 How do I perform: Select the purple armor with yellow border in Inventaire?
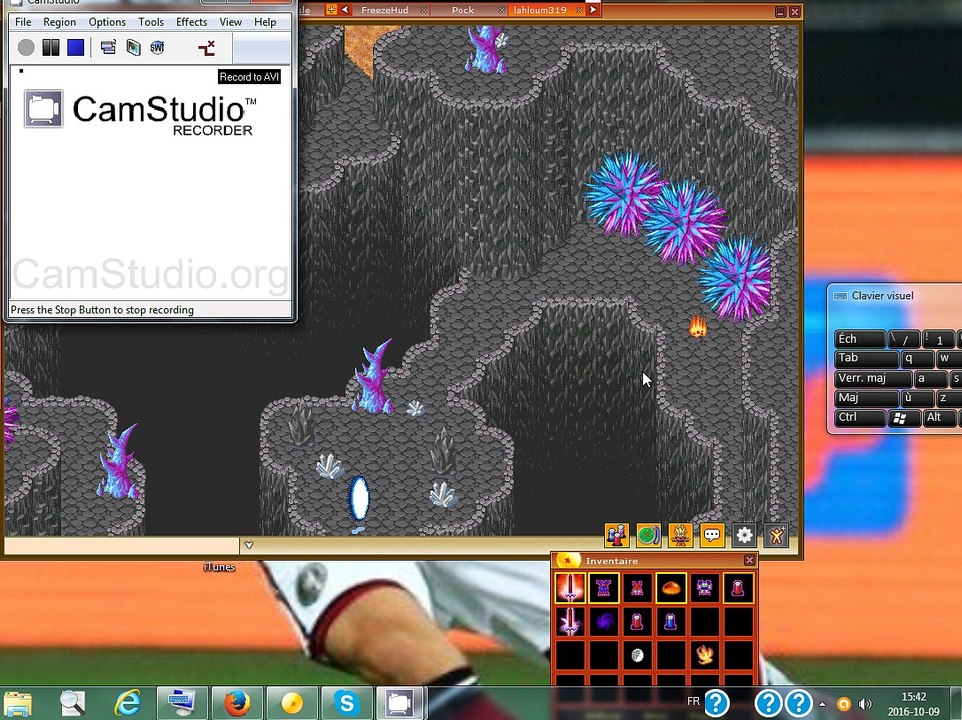(604, 588)
